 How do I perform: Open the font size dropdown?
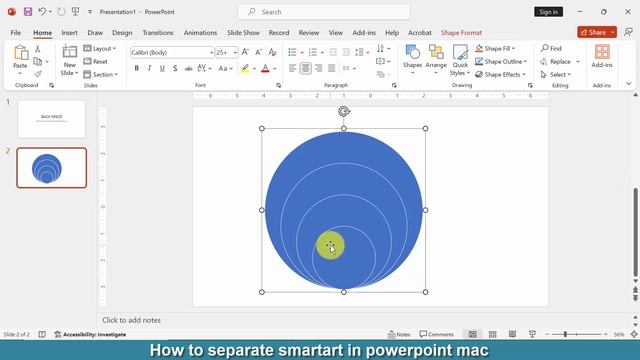[235, 53]
